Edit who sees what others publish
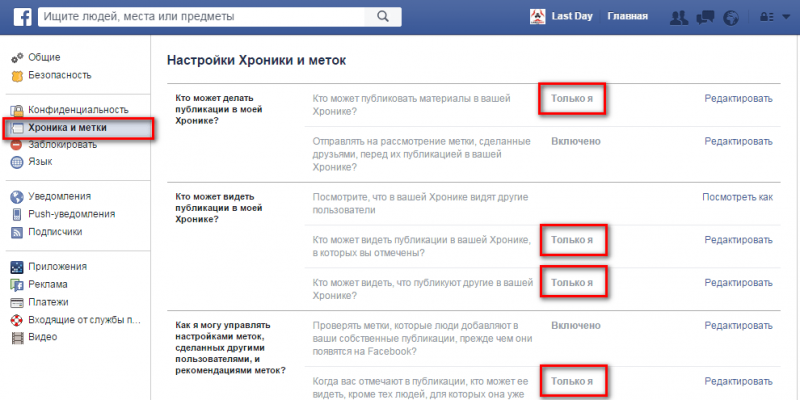 pos(738,283)
